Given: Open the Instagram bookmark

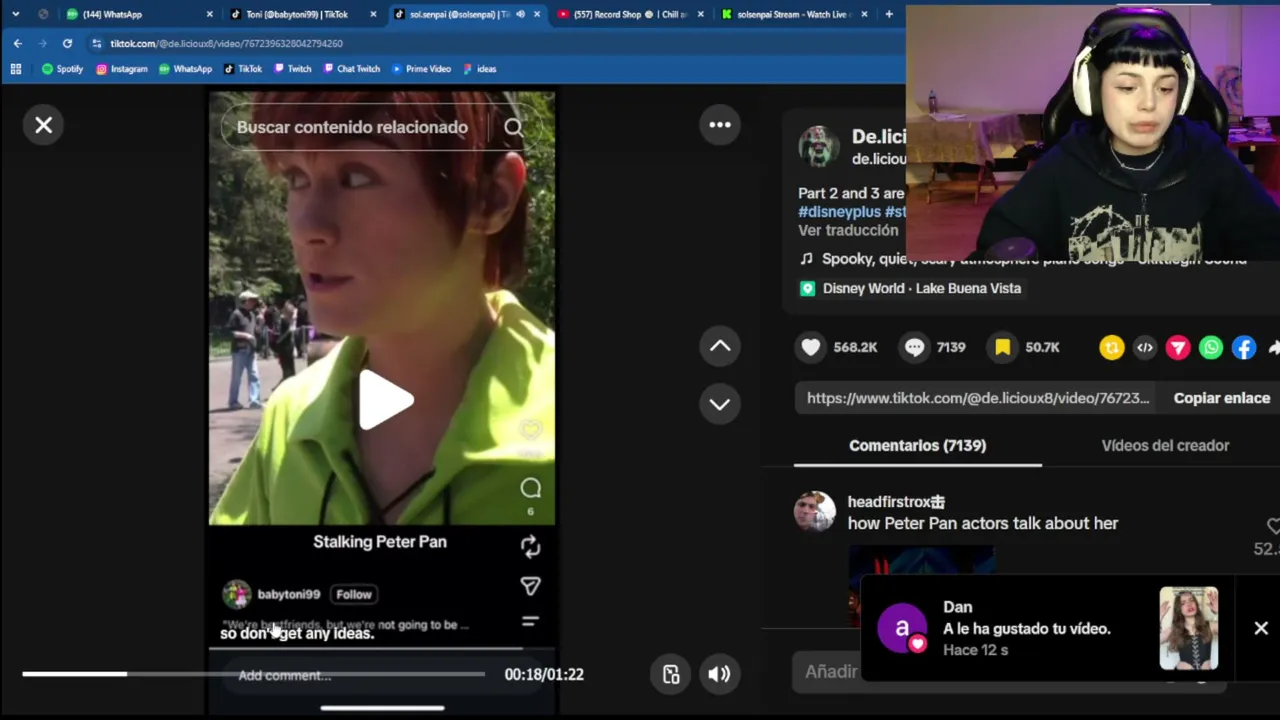Looking at the screenshot, I should 122,69.
